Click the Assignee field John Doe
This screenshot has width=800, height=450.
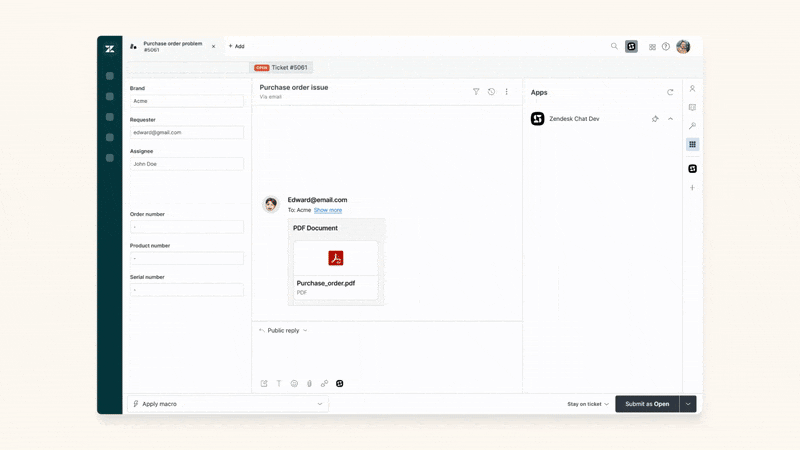(x=186, y=164)
